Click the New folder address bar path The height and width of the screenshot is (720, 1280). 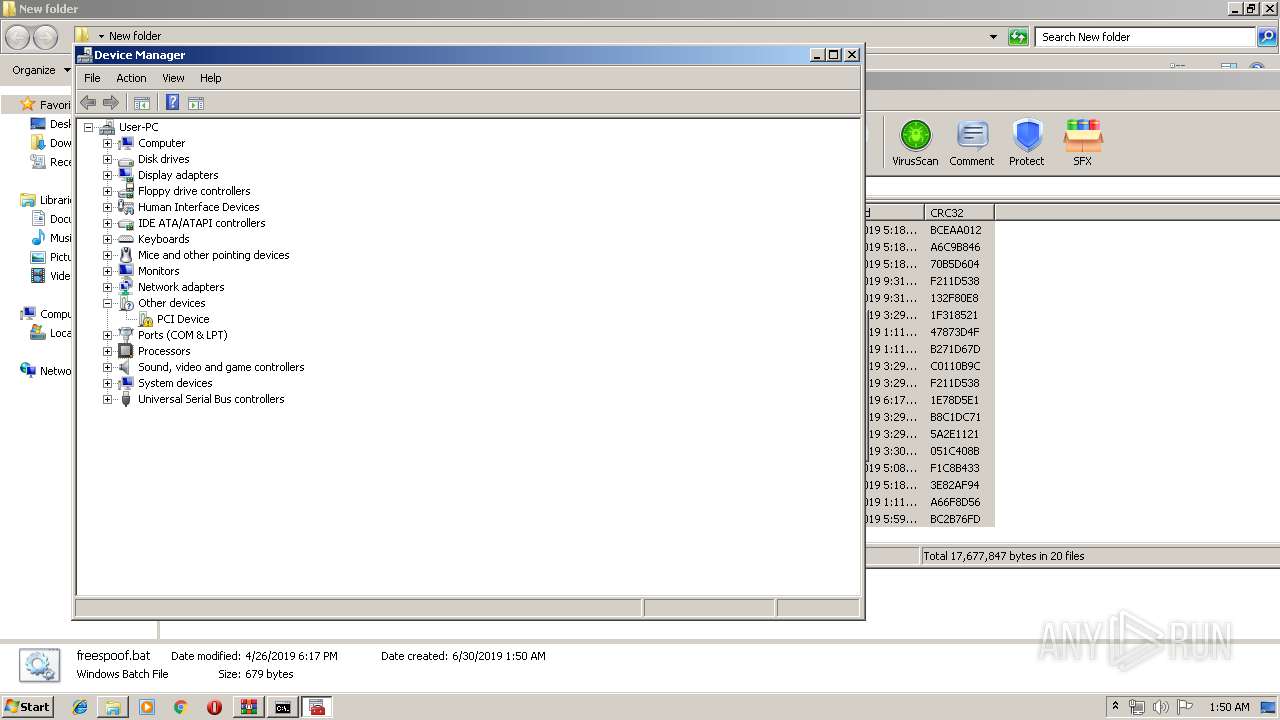pos(135,36)
